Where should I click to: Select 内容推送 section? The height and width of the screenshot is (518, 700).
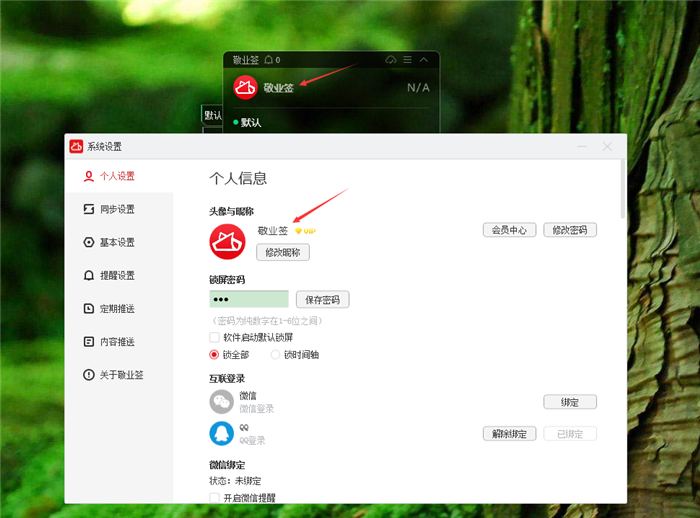tap(119, 342)
